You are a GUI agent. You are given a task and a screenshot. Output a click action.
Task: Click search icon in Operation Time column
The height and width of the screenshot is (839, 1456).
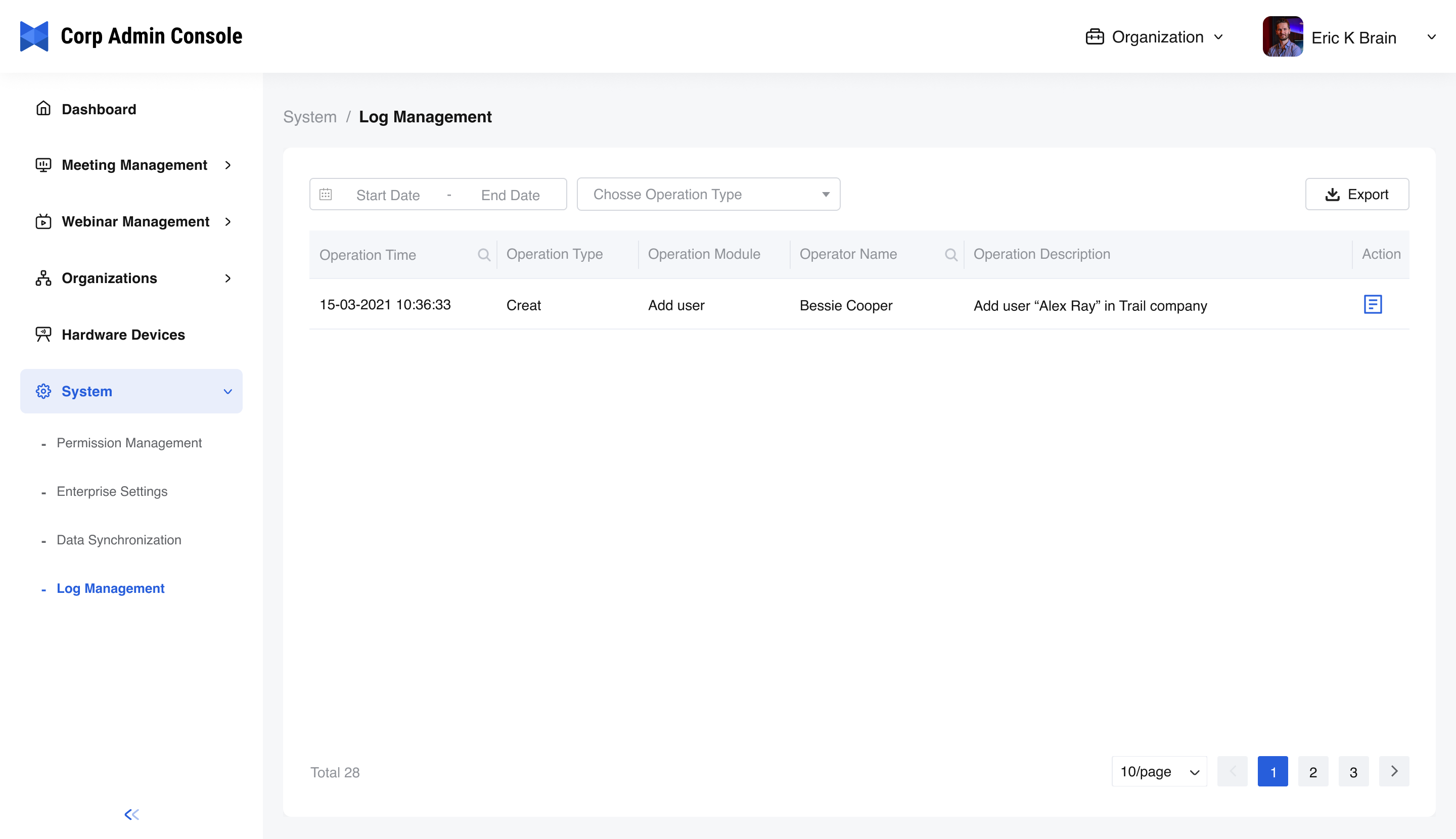[484, 255]
